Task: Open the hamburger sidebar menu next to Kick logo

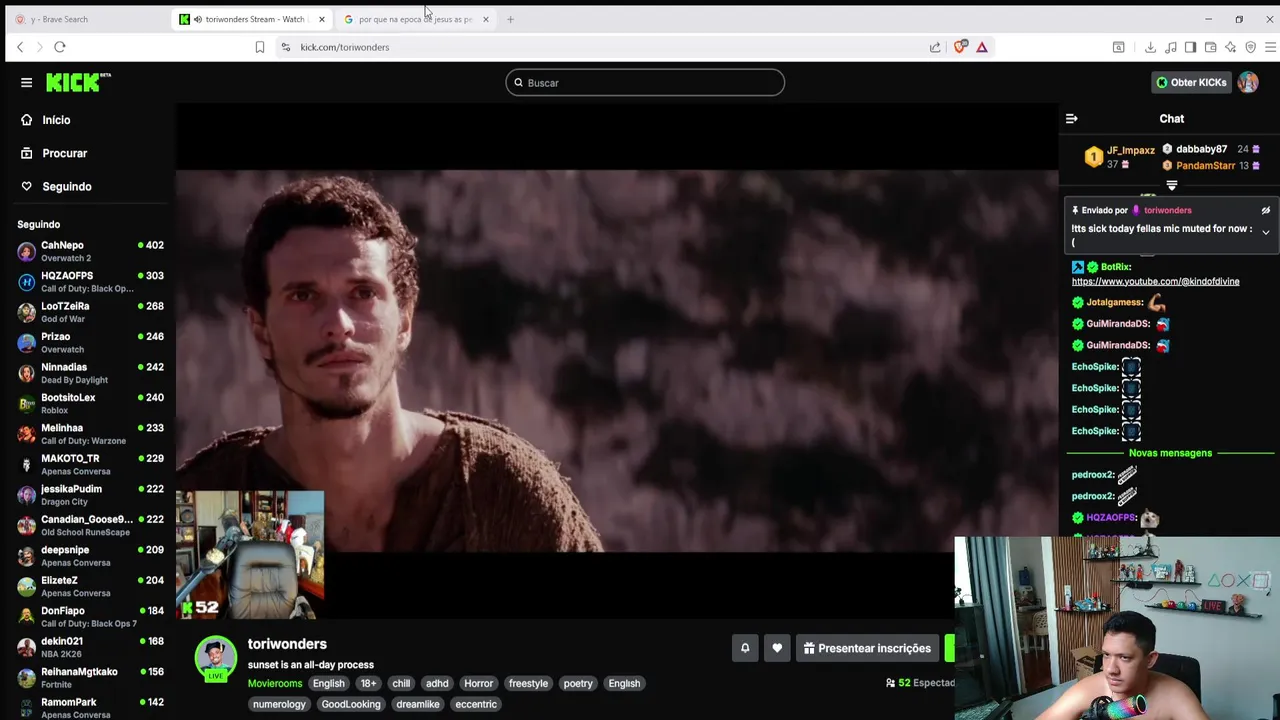Action: (27, 83)
